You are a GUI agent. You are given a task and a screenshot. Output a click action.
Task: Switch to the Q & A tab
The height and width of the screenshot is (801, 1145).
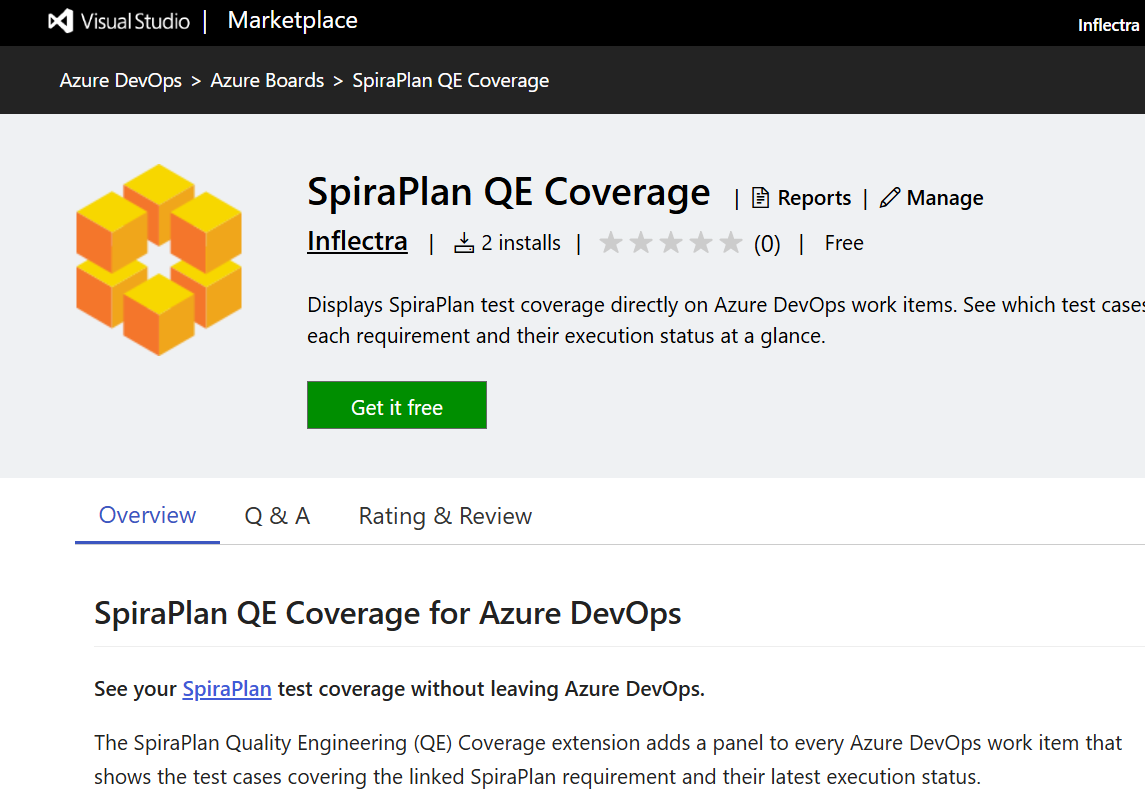277,516
